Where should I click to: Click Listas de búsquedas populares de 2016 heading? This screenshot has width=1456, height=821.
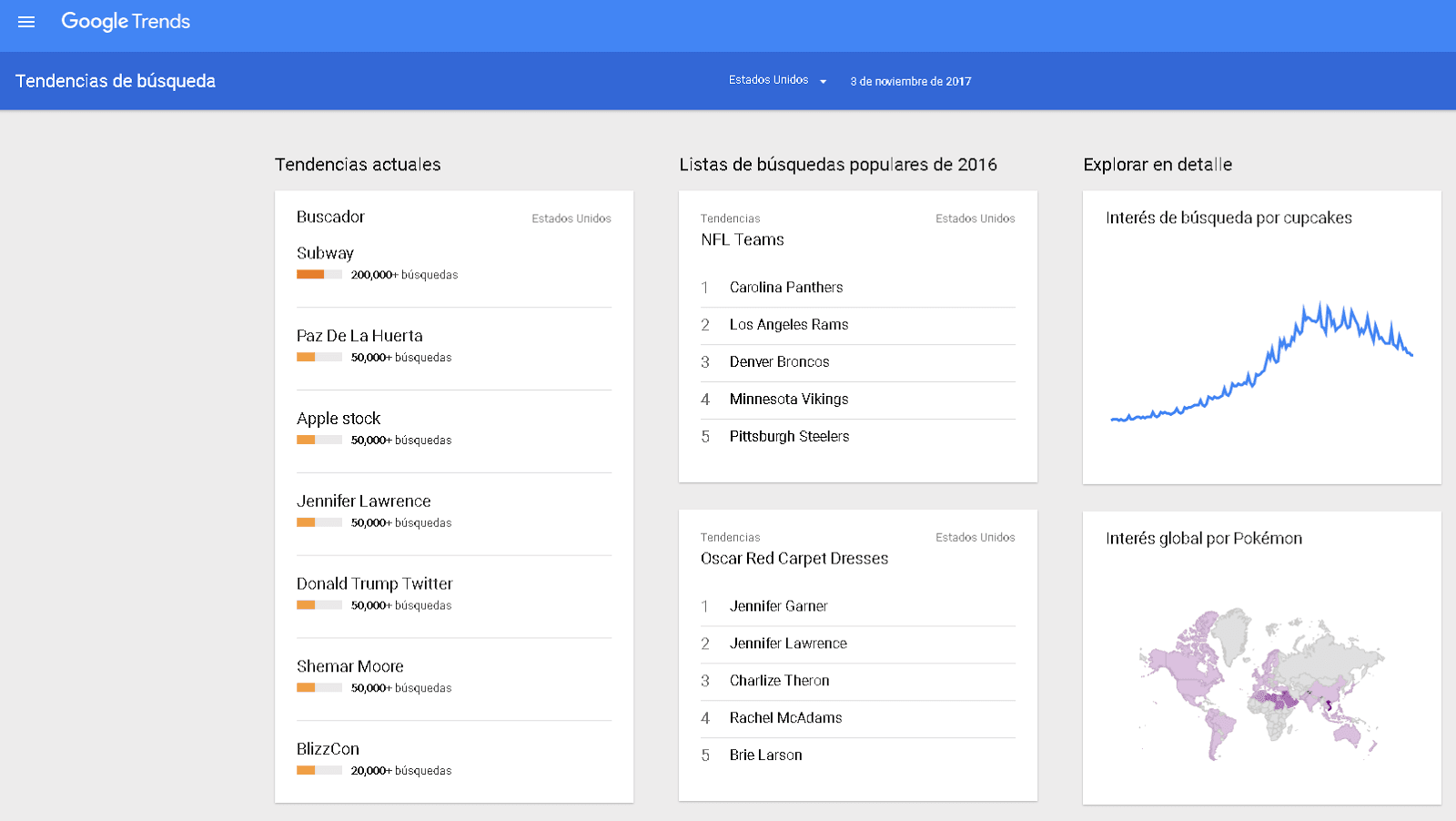pos(838,165)
